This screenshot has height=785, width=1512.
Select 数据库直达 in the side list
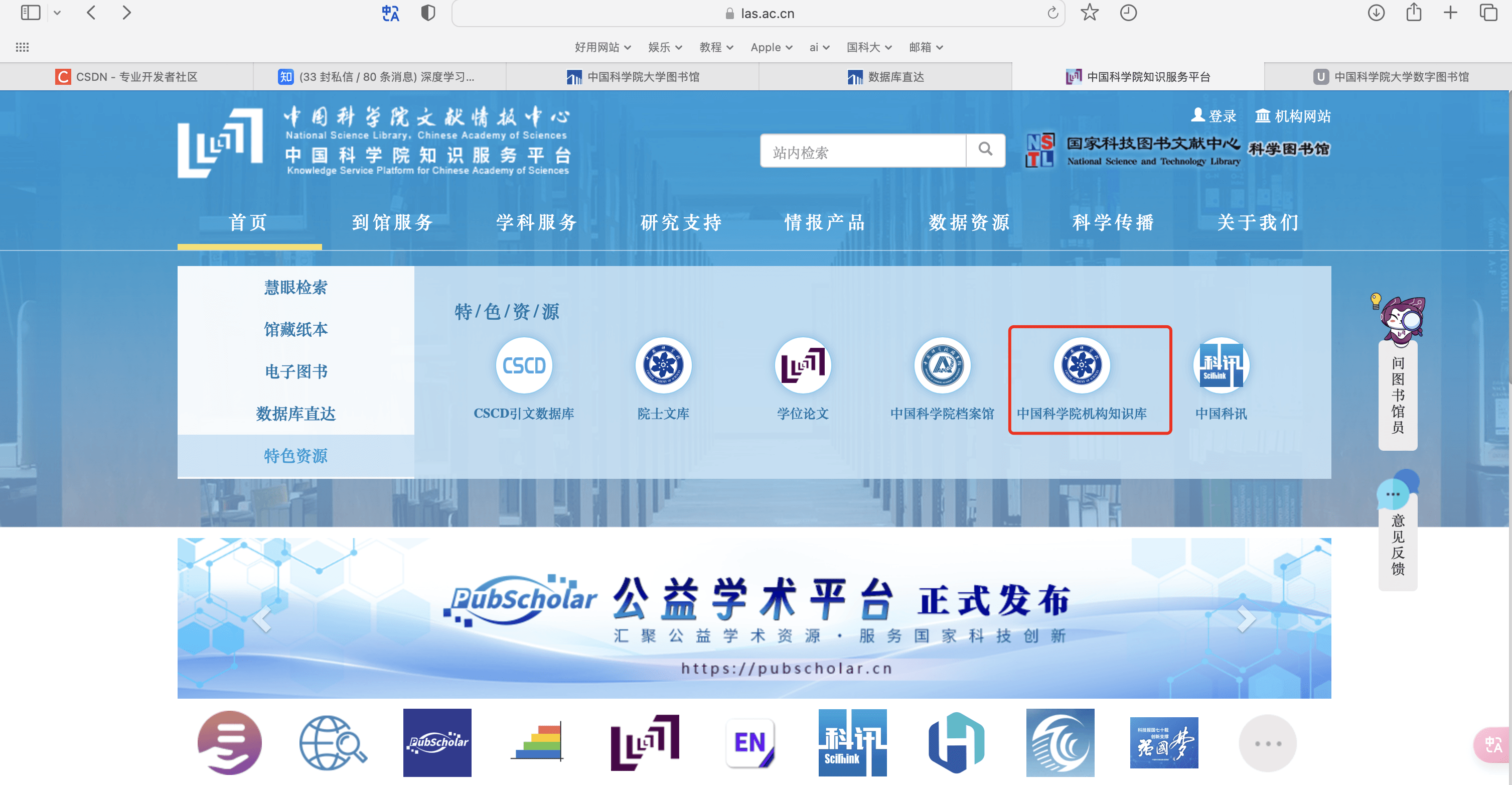tap(296, 414)
